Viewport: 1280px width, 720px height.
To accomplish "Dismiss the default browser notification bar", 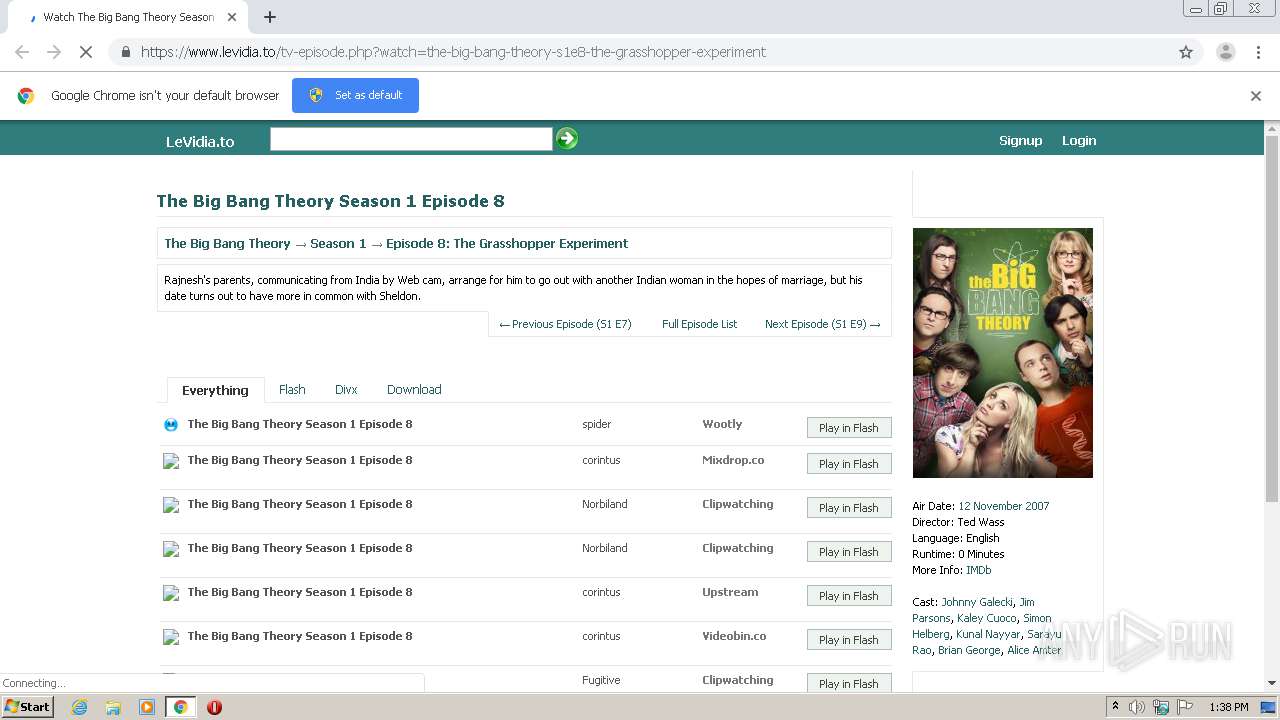I will 1256,96.
